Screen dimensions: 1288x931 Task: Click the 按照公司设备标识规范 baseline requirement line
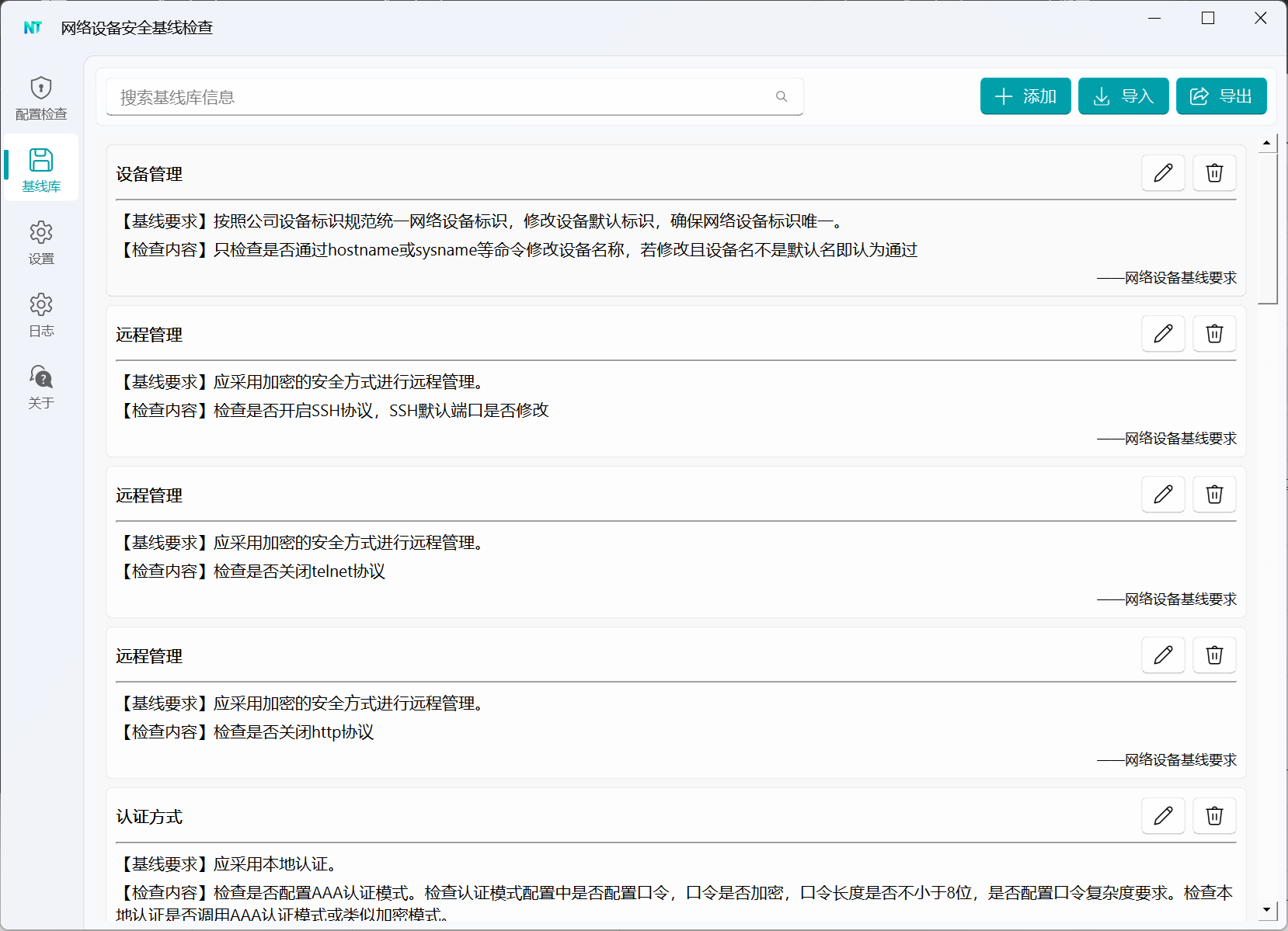(x=481, y=221)
